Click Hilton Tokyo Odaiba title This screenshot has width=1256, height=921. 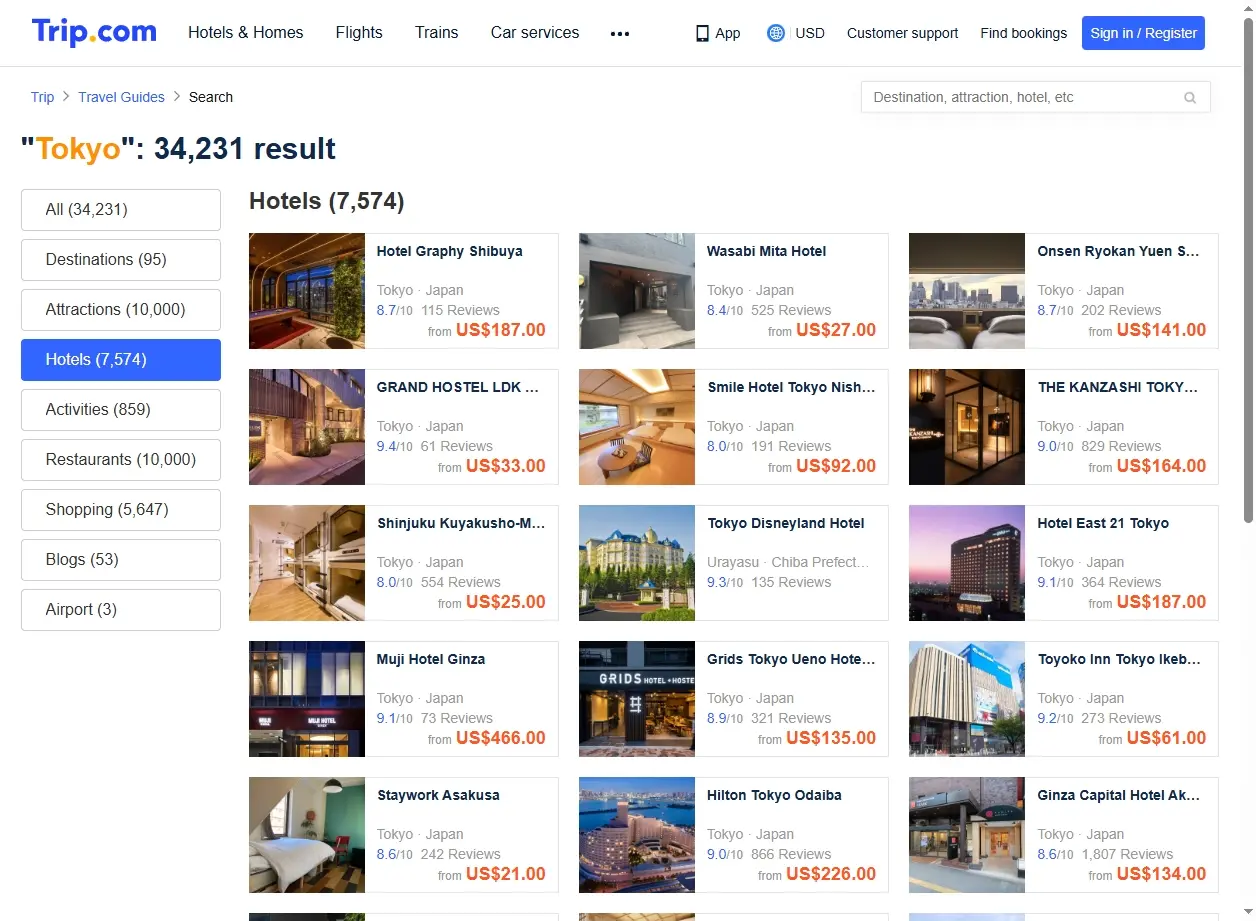pos(774,795)
